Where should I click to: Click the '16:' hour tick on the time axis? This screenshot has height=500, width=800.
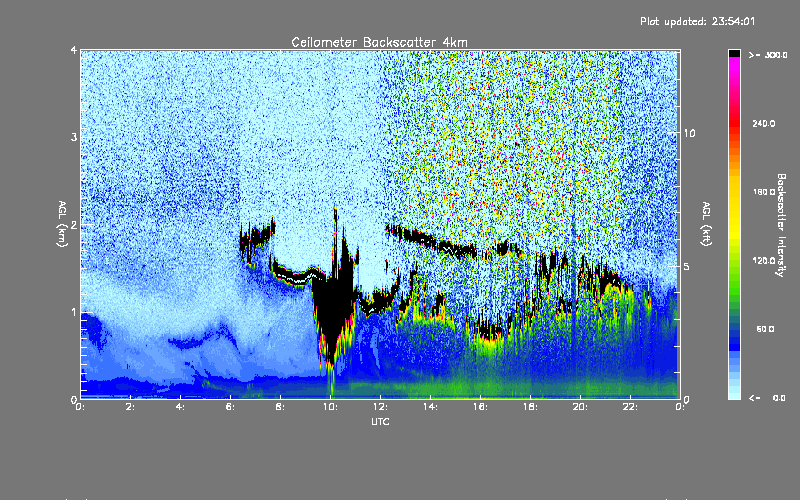(480, 407)
